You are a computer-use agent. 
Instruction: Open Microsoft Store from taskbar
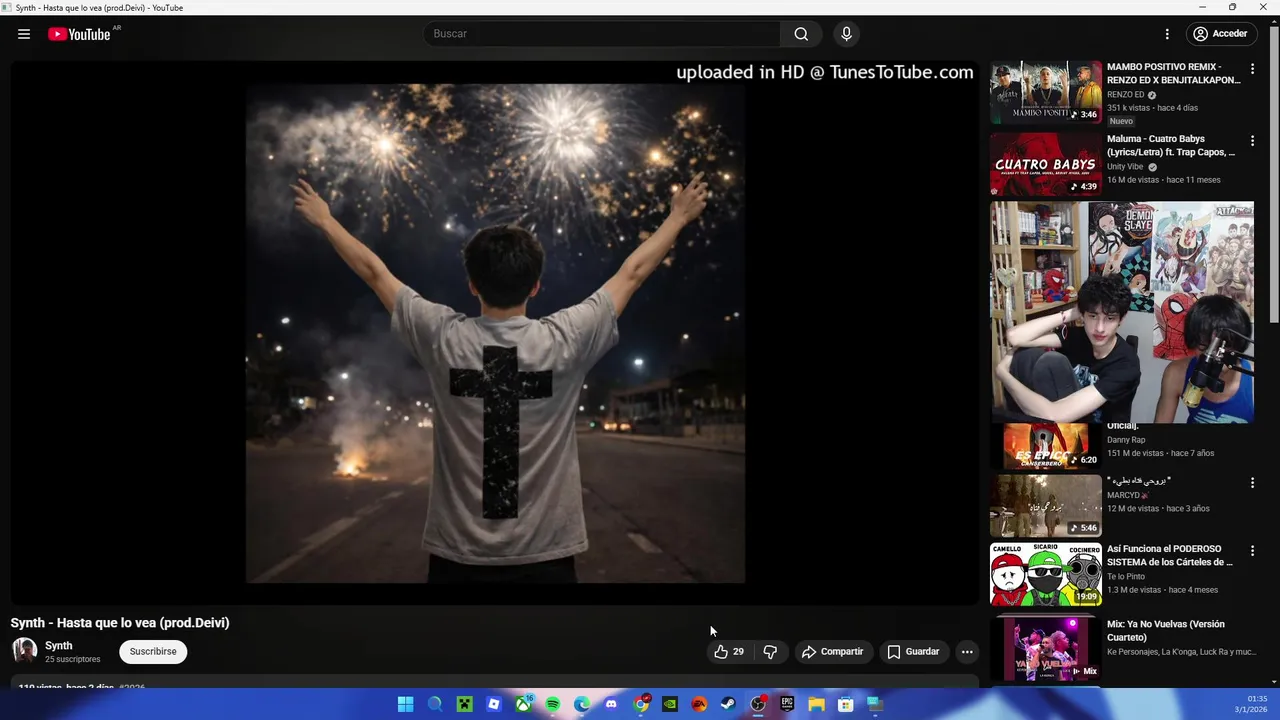coord(846,704)
